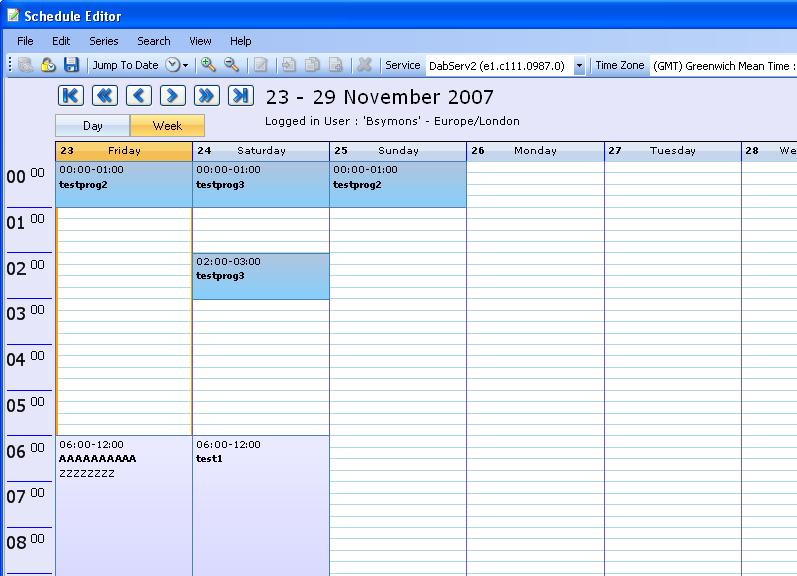Viewport: 797px width, 576px height.
Task: Switch to Day view
Action: pyautogui.click(x=92, y=126)
